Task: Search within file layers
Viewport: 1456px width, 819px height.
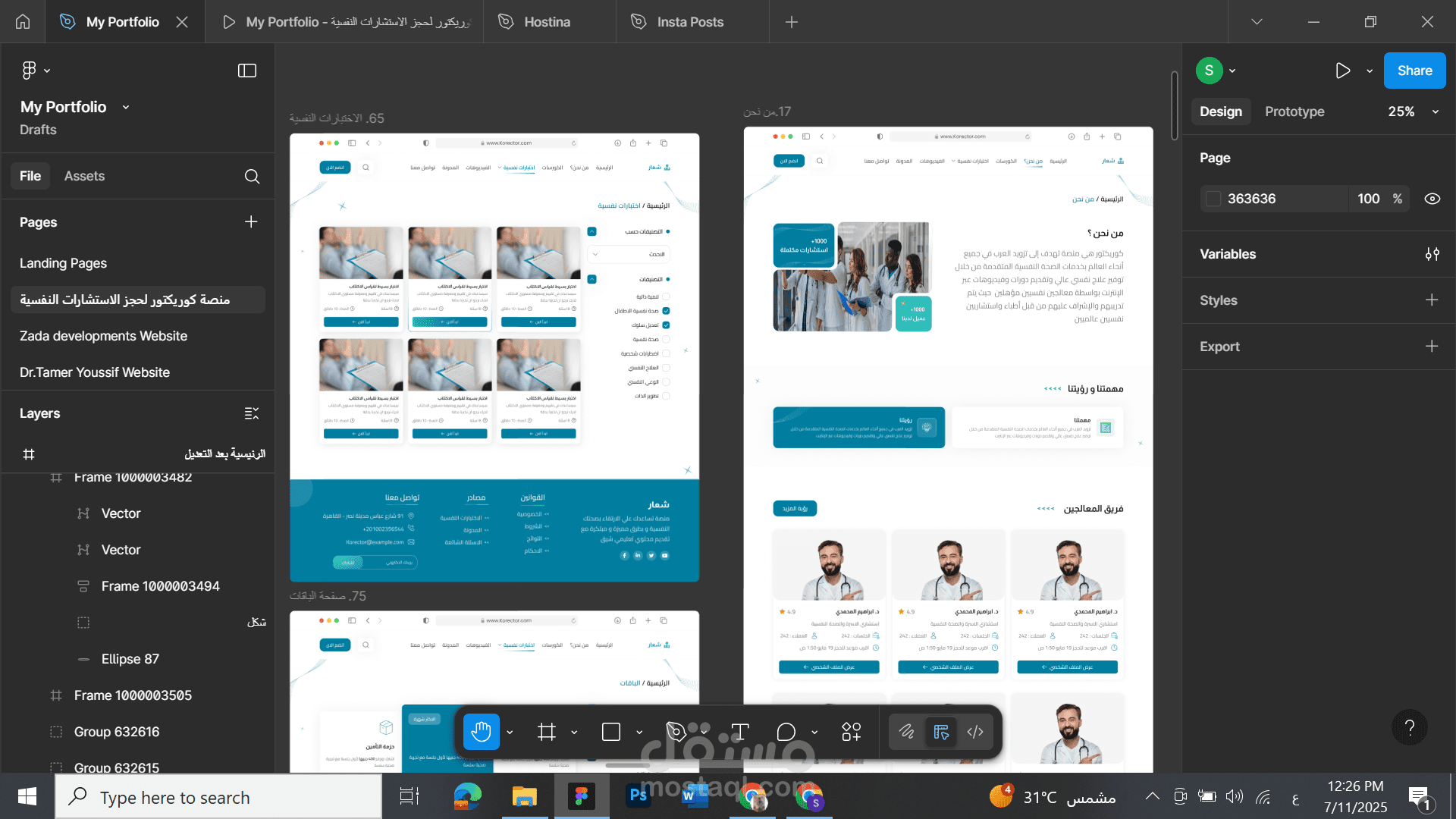Action: click(253, 176)
